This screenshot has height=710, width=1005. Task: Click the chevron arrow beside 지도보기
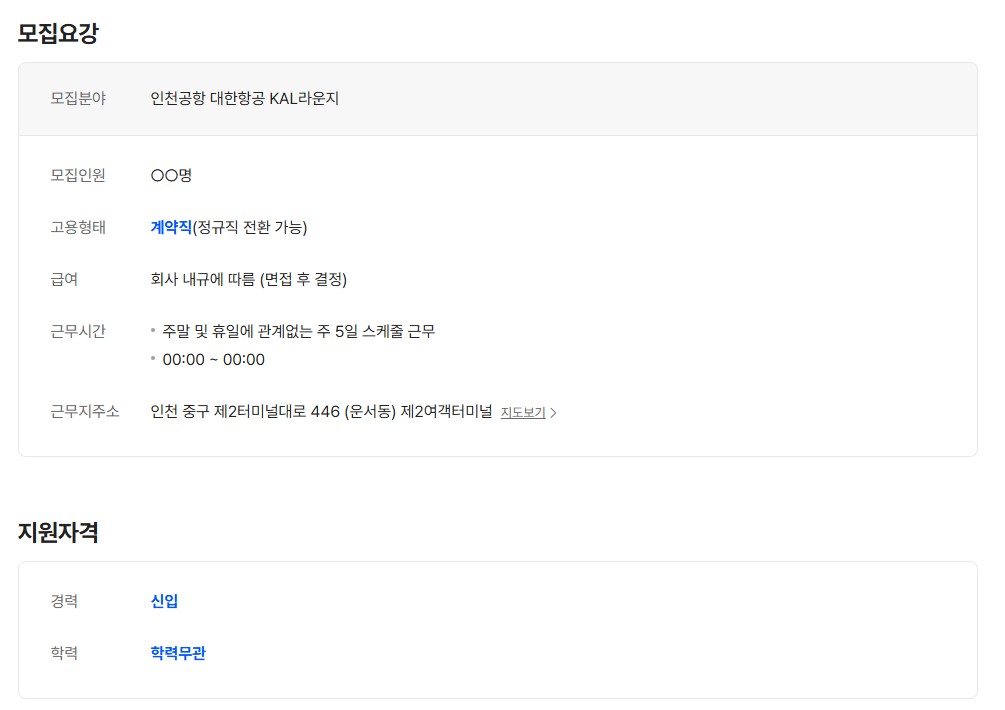(554, 412)
